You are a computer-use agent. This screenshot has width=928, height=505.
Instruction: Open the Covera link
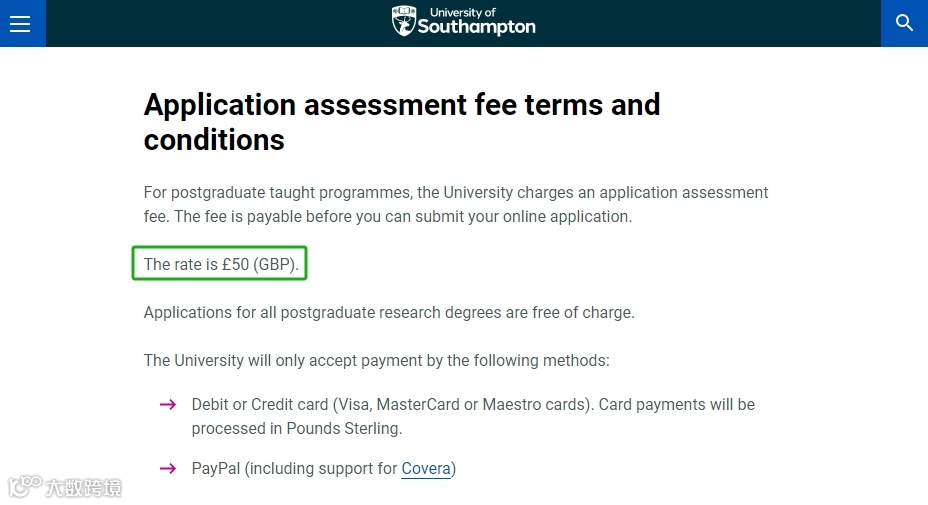coord(426,469)
